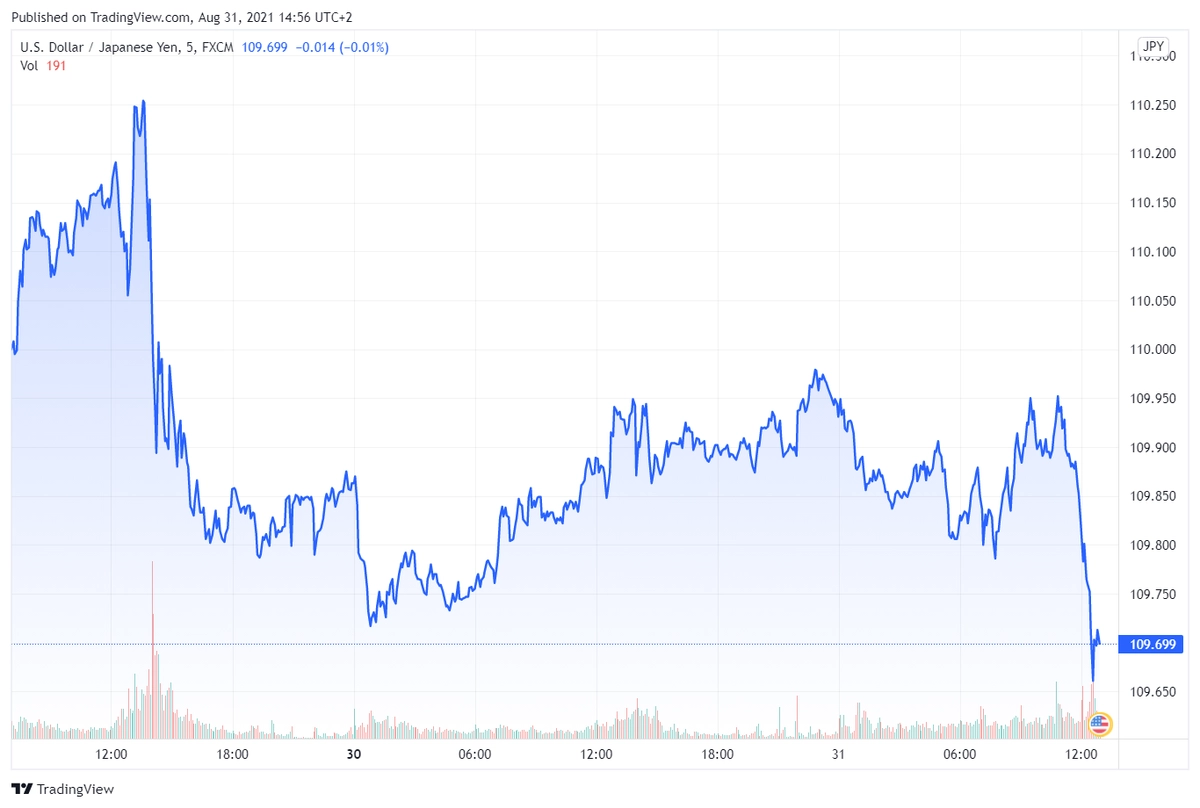Click the 'Published on TradingView.com' caption
This screenshot has height=808, width=1200.
point(181,18)
